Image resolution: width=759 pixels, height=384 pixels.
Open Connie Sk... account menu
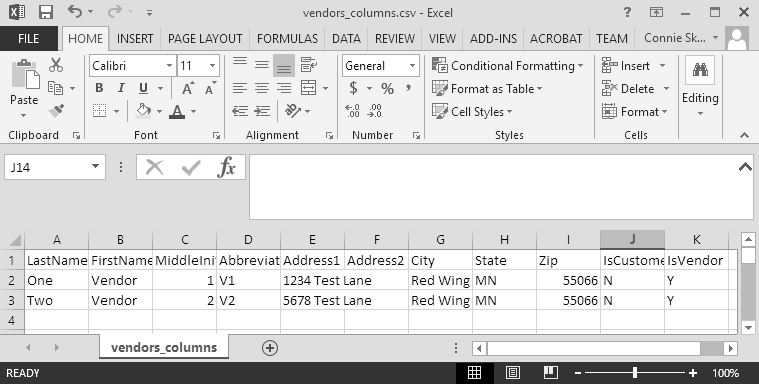click(681, 38)
